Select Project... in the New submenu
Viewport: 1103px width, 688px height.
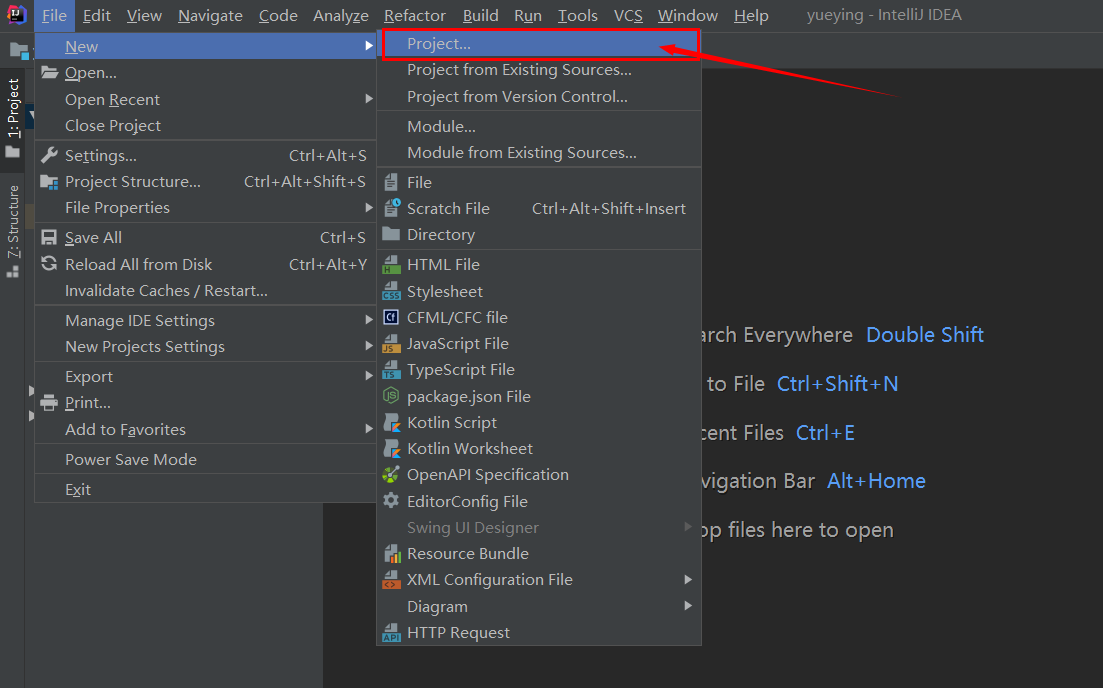click(x=539, y=44)
